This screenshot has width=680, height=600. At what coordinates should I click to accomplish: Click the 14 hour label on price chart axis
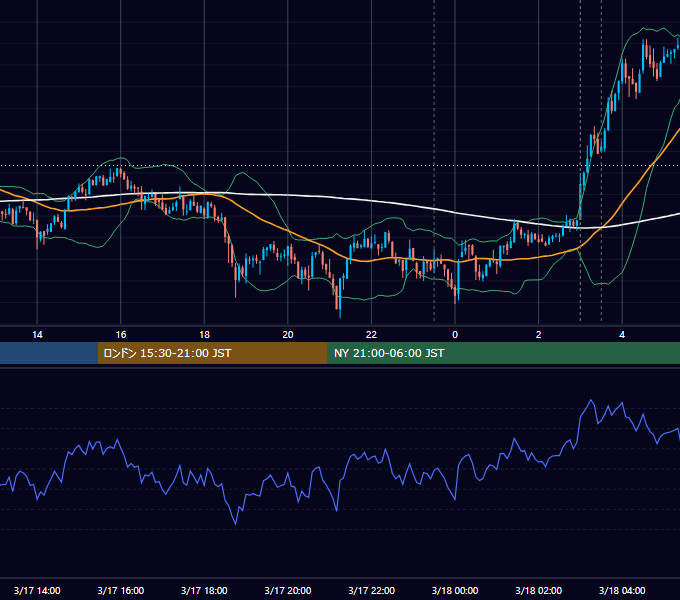click(37, 335)
